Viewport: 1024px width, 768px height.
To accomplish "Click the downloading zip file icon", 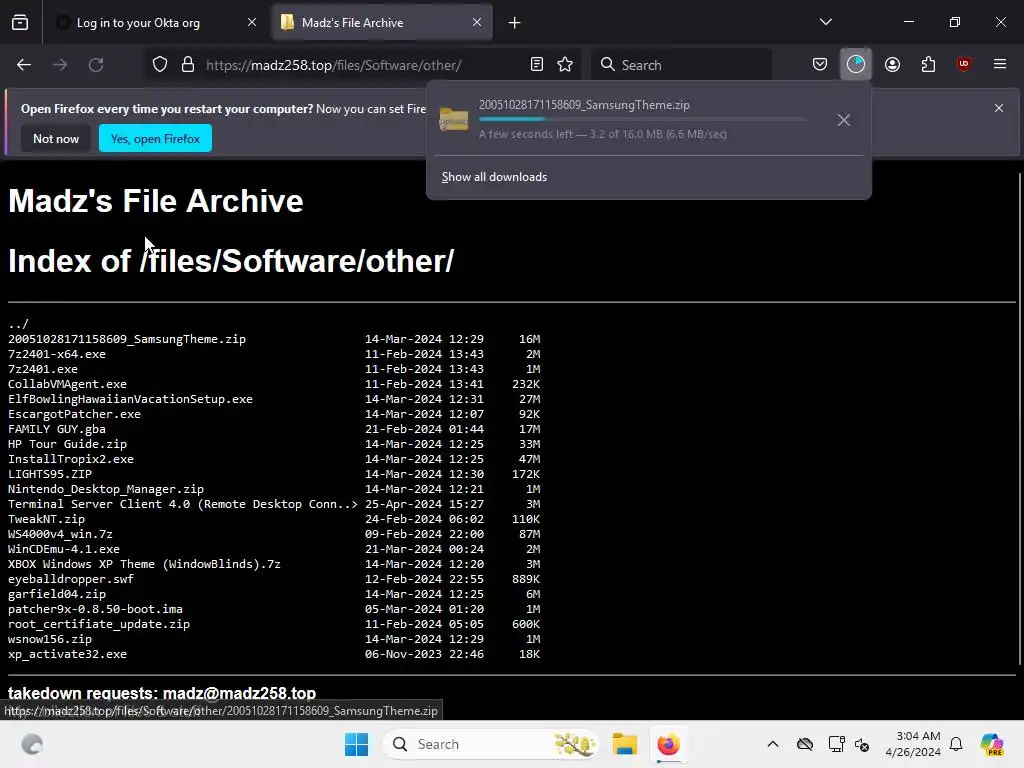I will [454, 120].
